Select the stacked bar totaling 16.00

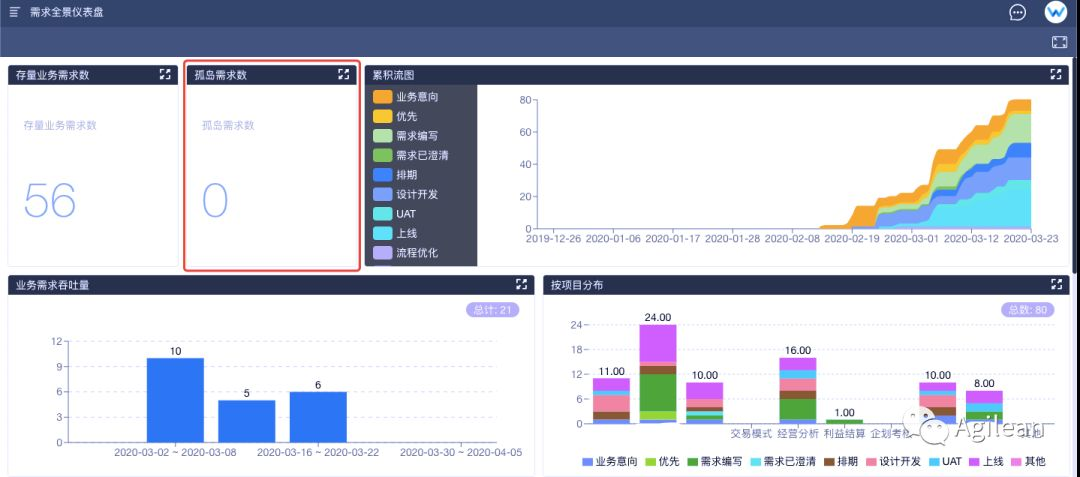click(x=798, y=390)
